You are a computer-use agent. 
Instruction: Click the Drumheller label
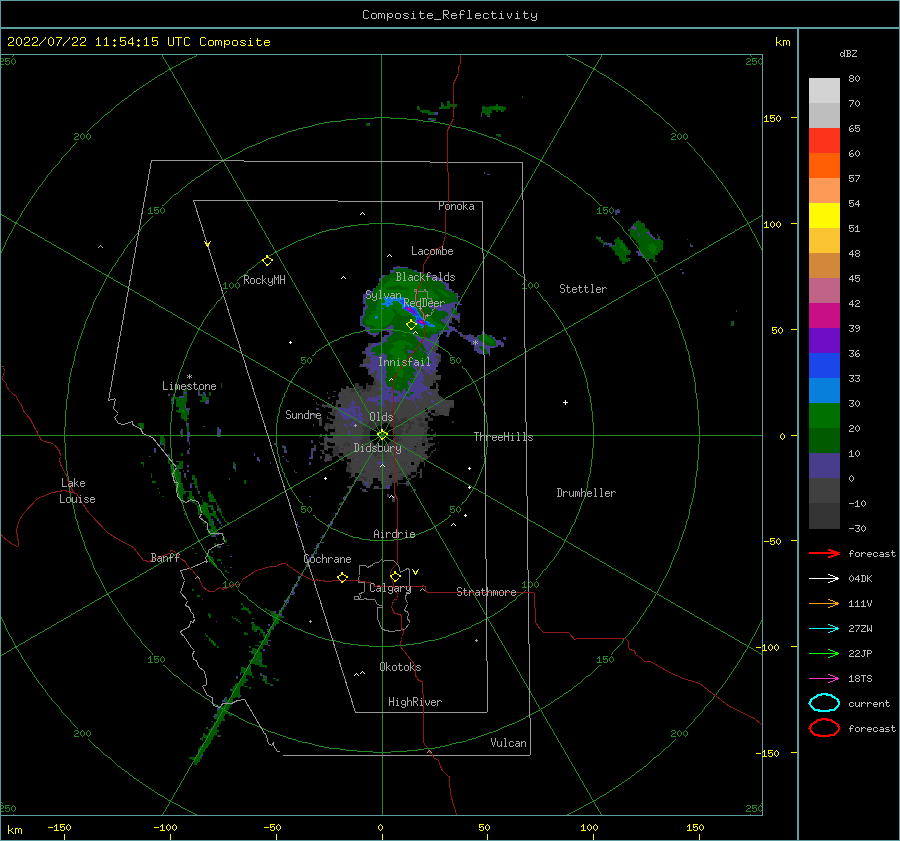click(586, 493)
